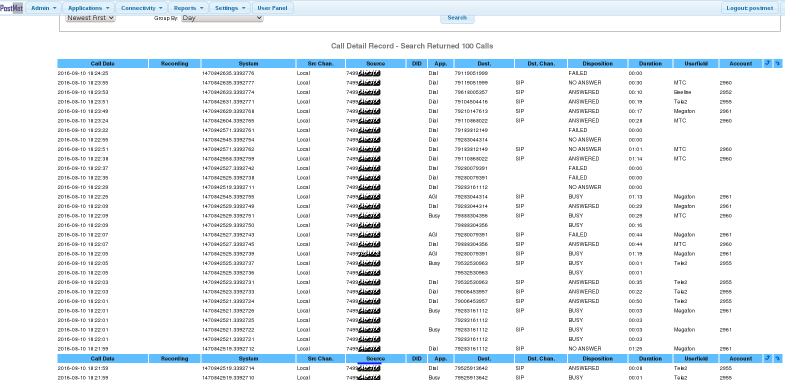This screenshot has height=380, width=785.
Task: Click the back-arrow icon in lower header row
Action: (x=777, y=358)
